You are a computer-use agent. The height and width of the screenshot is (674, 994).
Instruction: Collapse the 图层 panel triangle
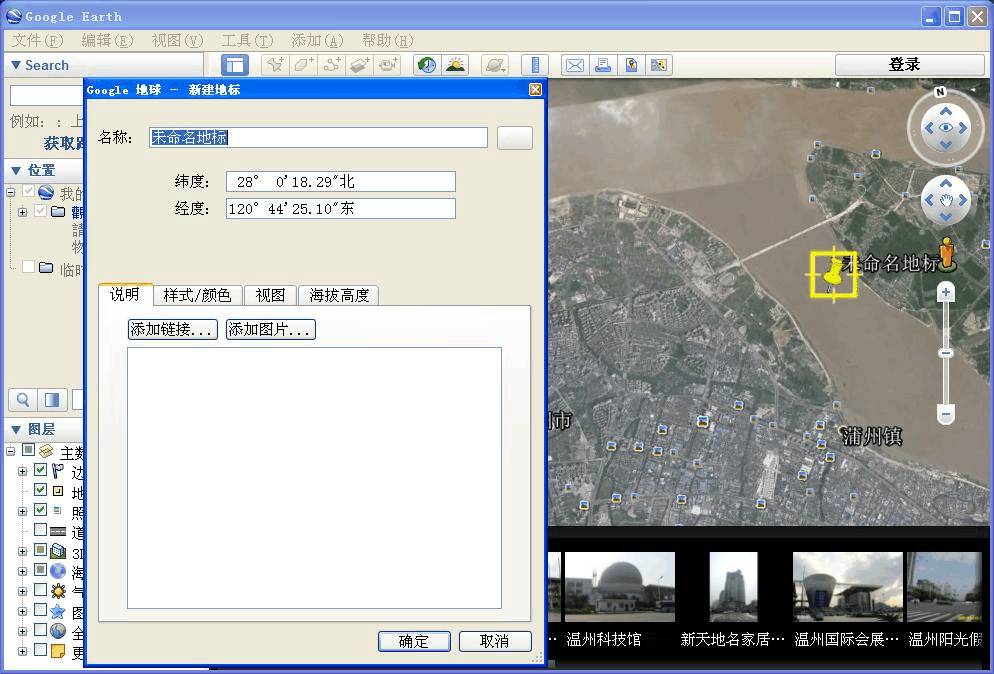(16, 429)
